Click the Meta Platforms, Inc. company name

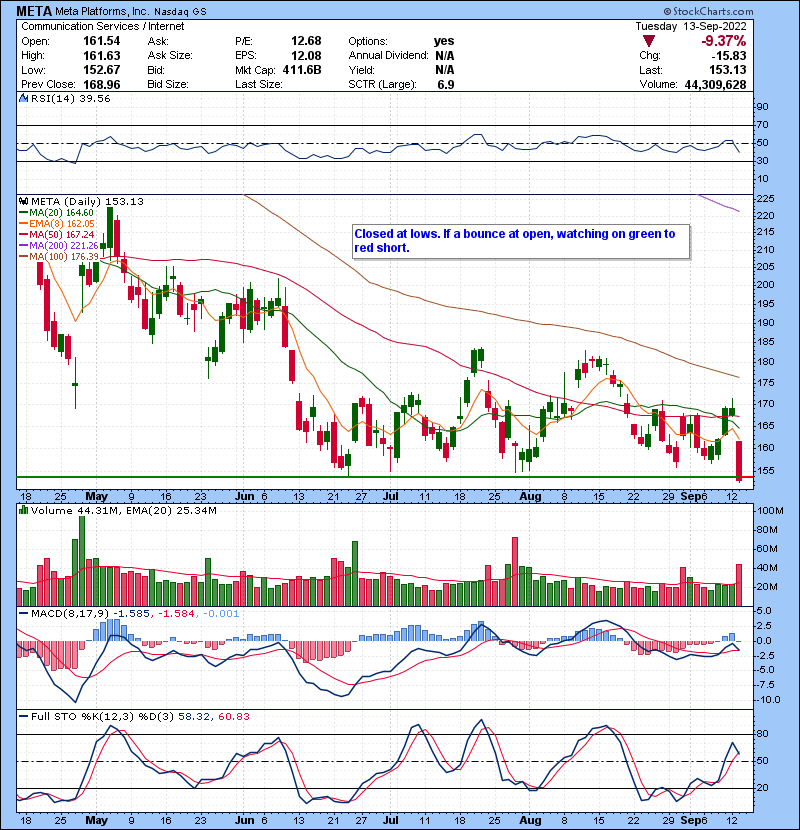point(102,11)
